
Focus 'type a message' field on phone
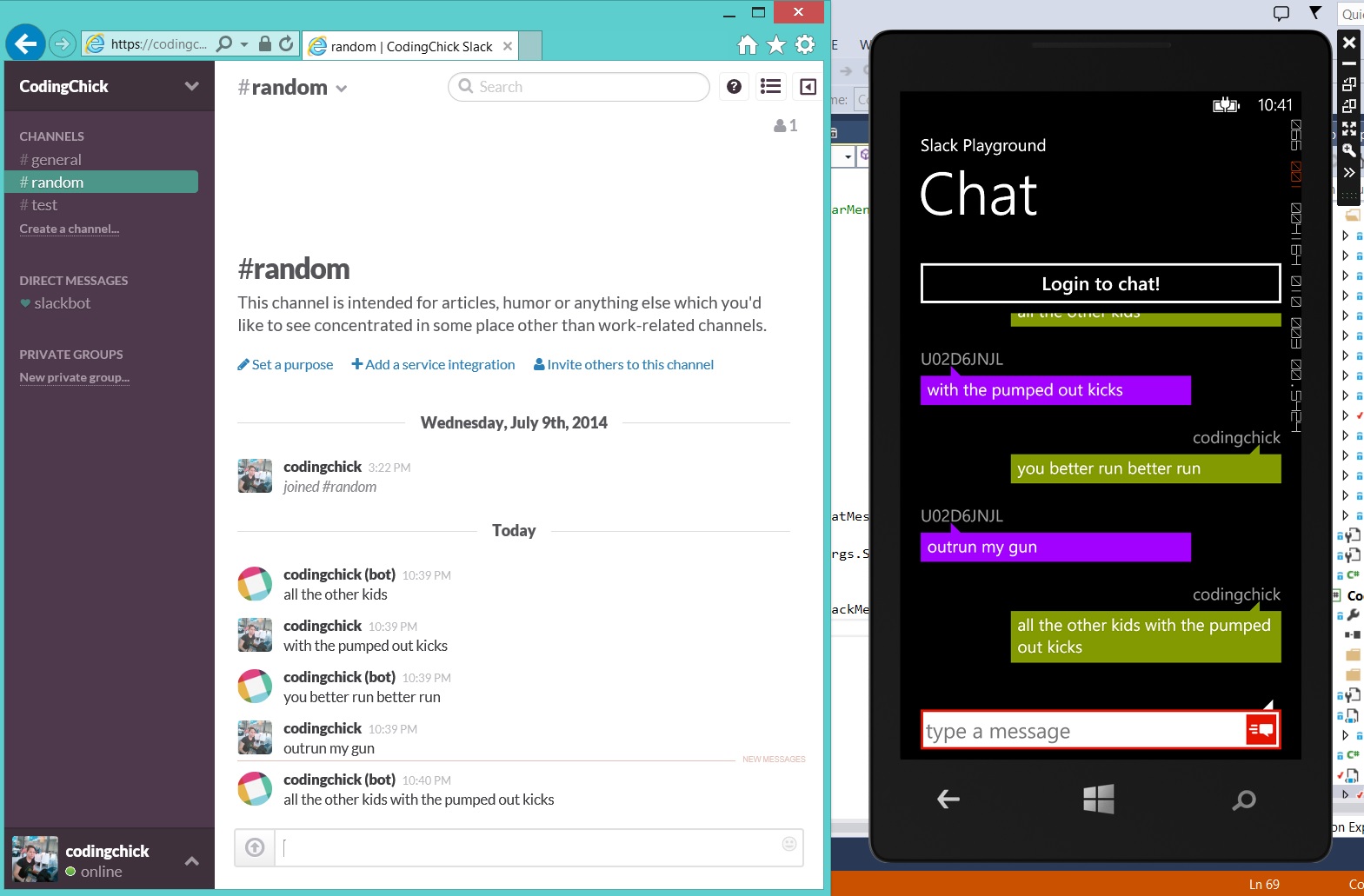click(x=1084, y=731)
